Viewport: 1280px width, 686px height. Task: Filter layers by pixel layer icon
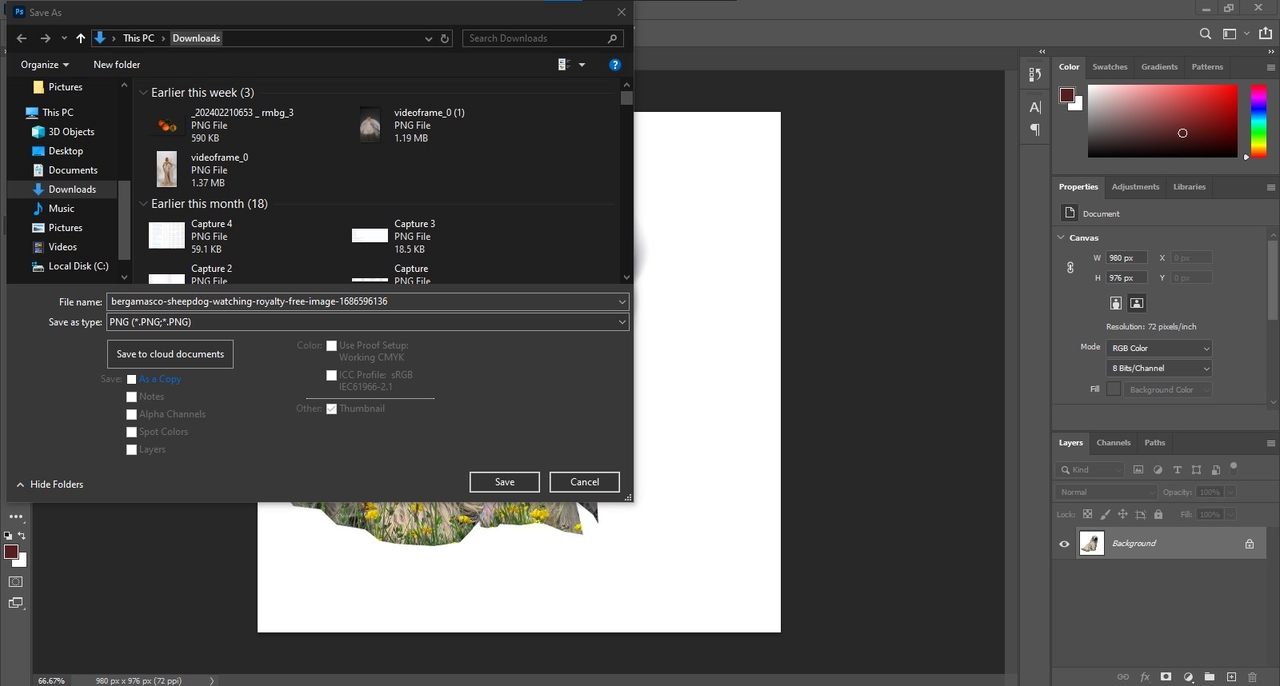[x=1138, y=470]
